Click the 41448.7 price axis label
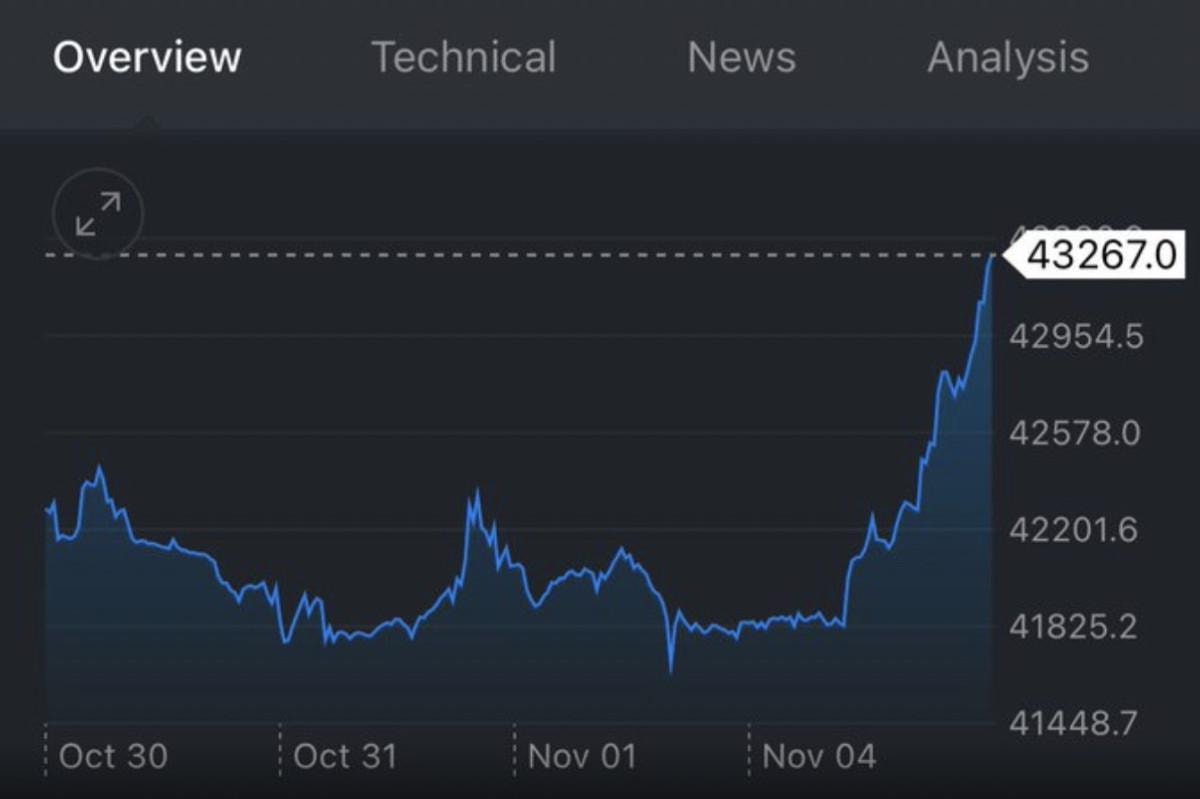The height and width of the screenshot is (799, 1200). [x=1075, y=722]
